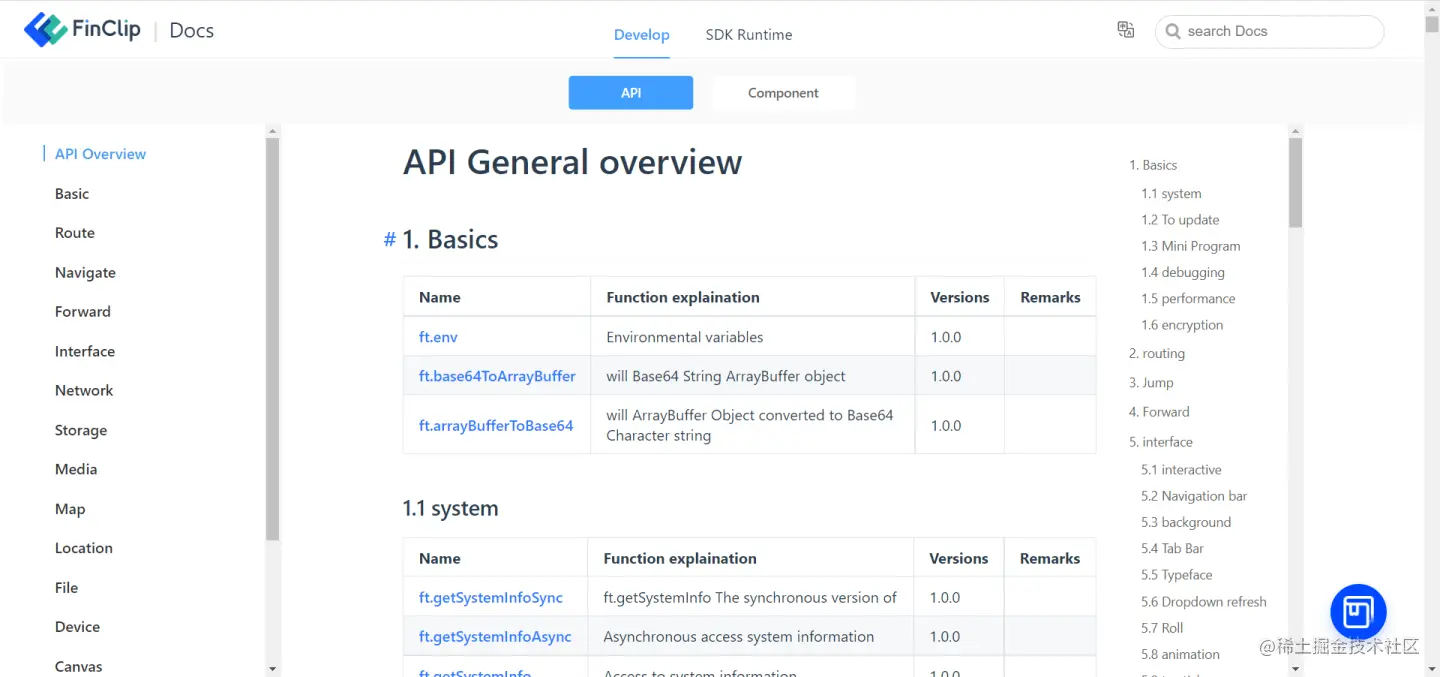Click the search magnifier icon

point(1173,32)
